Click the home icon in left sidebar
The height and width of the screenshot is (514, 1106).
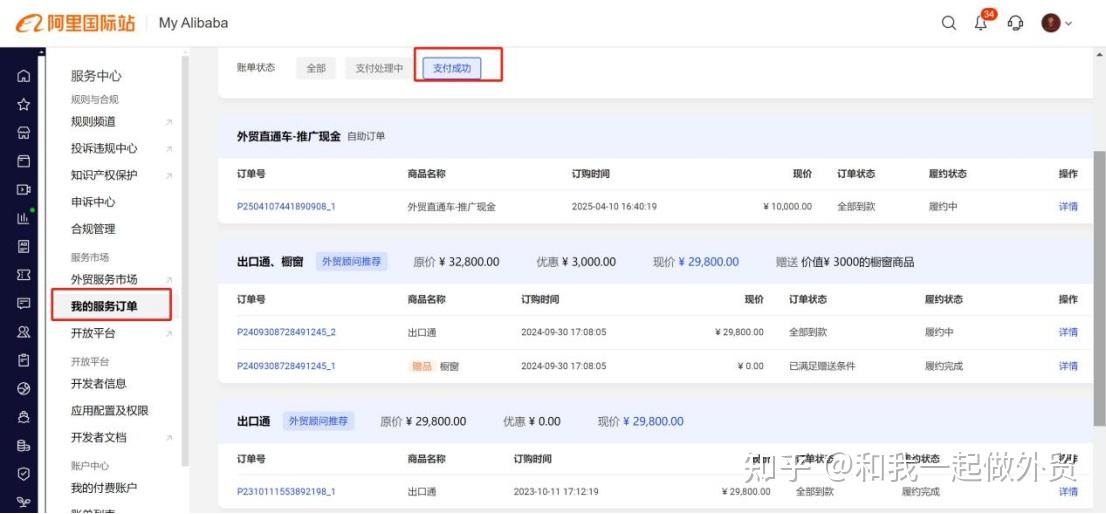pos(23,76)
